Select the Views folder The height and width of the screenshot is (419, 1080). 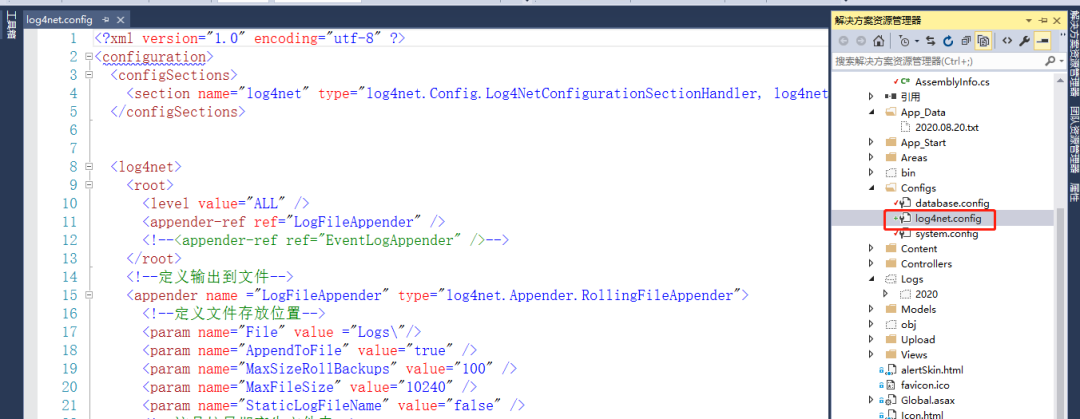[x=914, y=355]
